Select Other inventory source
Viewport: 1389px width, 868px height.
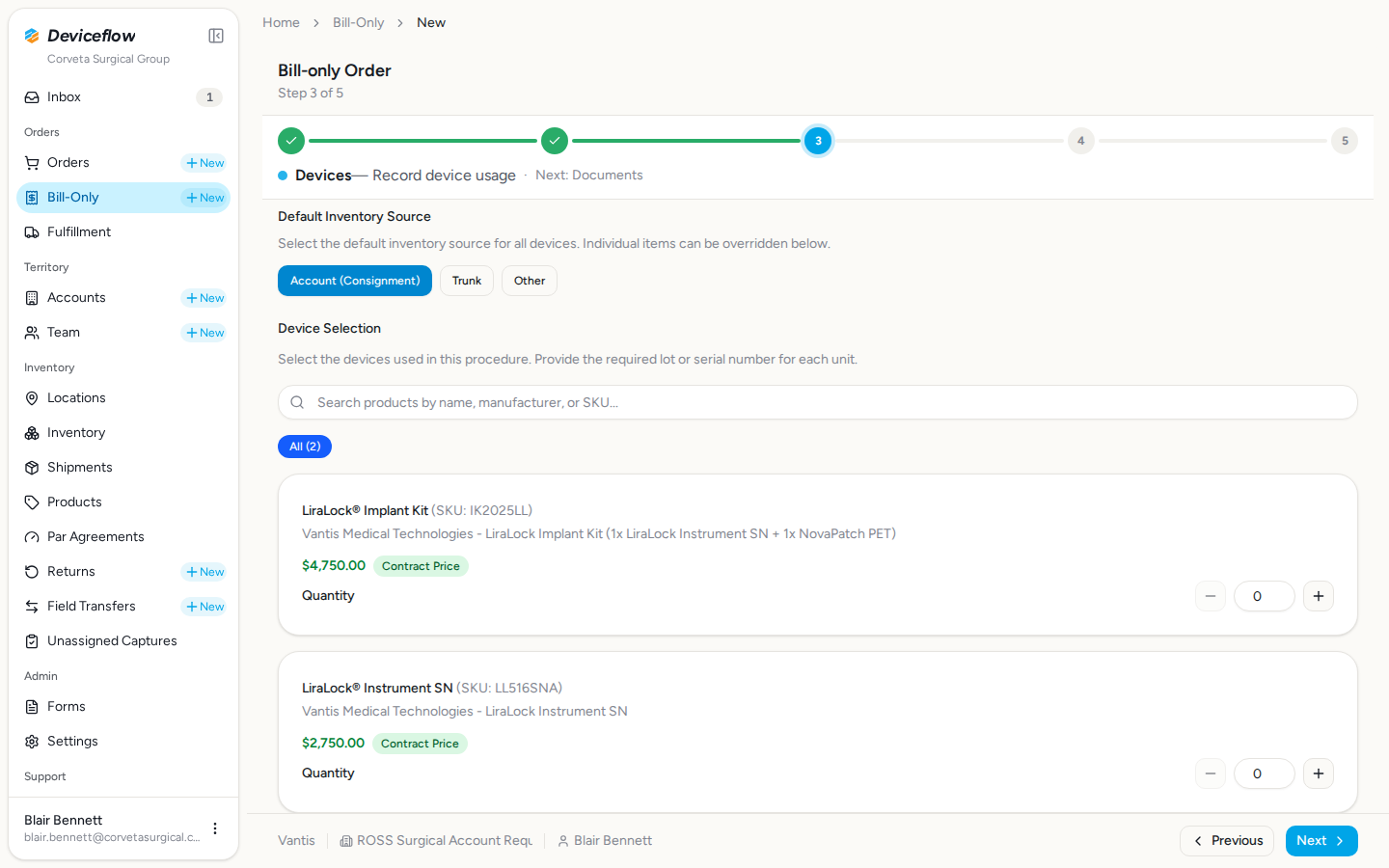530,281
